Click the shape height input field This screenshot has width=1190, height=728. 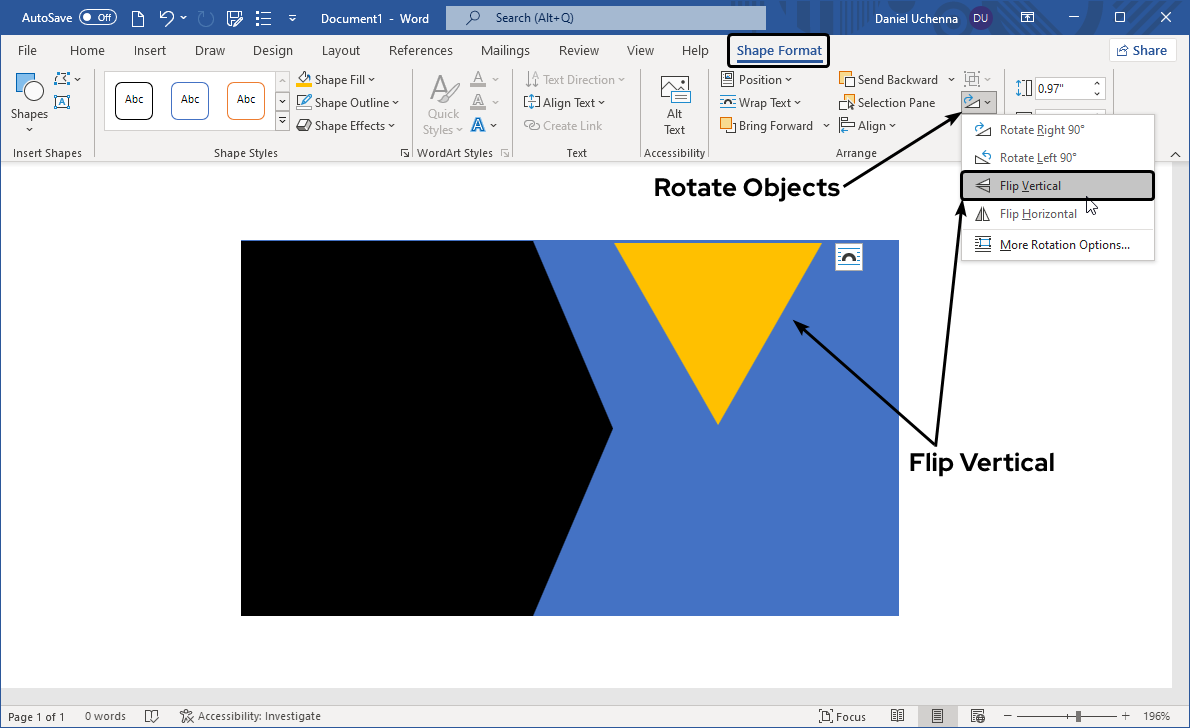coord(1063,88)
